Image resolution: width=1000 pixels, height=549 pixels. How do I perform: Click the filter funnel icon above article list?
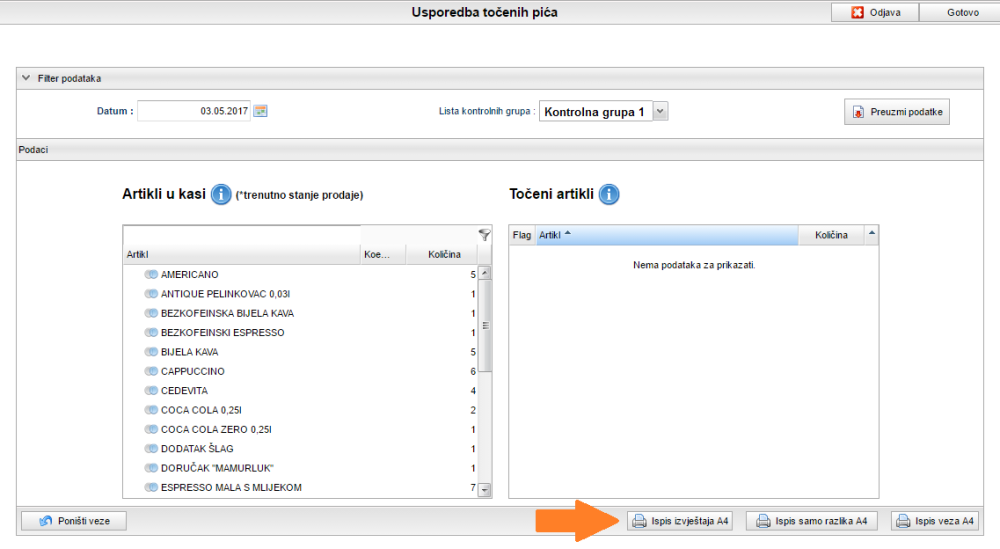tap(485, 235)
